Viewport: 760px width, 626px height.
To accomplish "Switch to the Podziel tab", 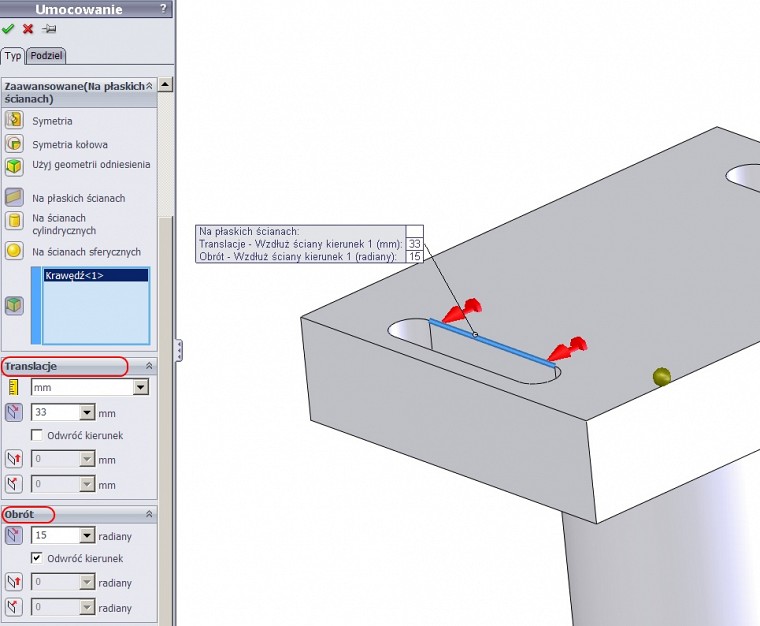I will pyautogui.click(x=46, y=56).
